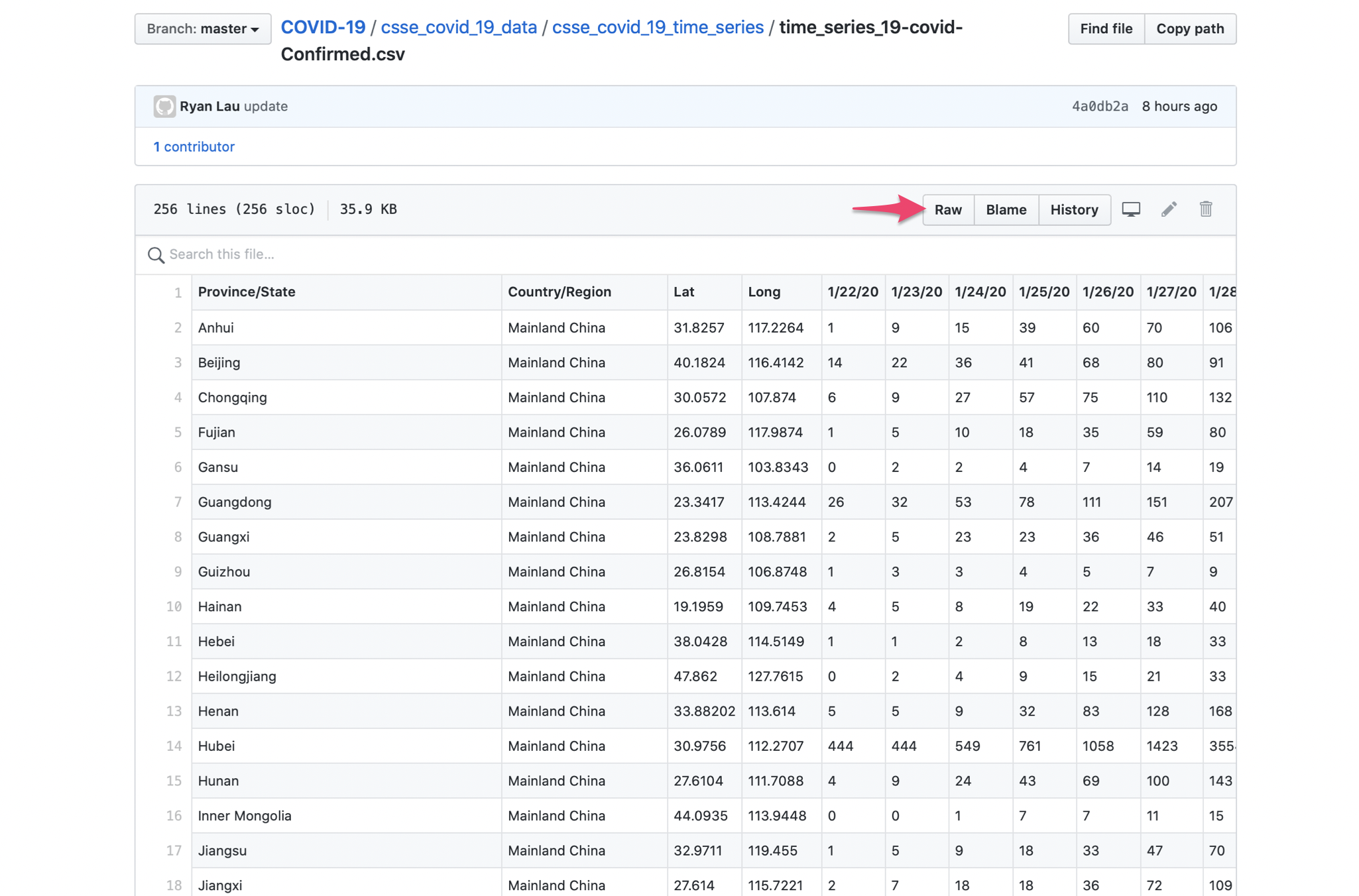This screenshot has width=1359, height=896.
Task: Go to the COVID-19 repository root
Action: point(323,27)
